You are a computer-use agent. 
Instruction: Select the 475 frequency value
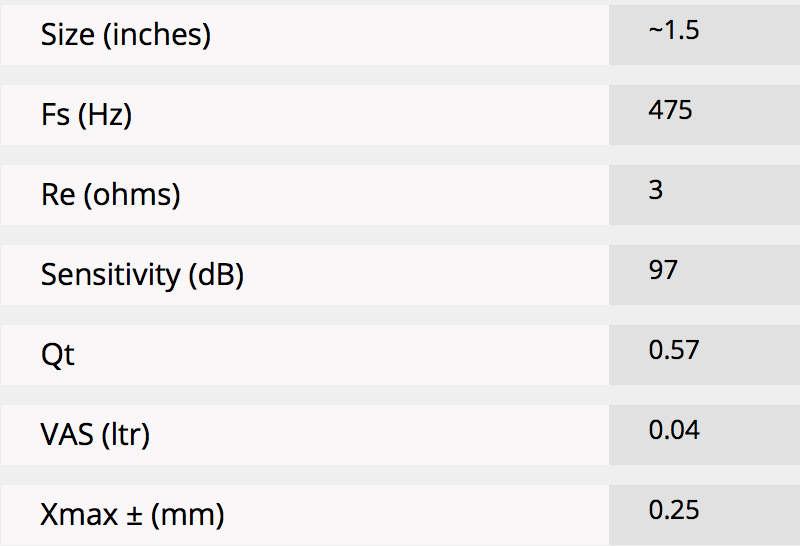point(670,110)
